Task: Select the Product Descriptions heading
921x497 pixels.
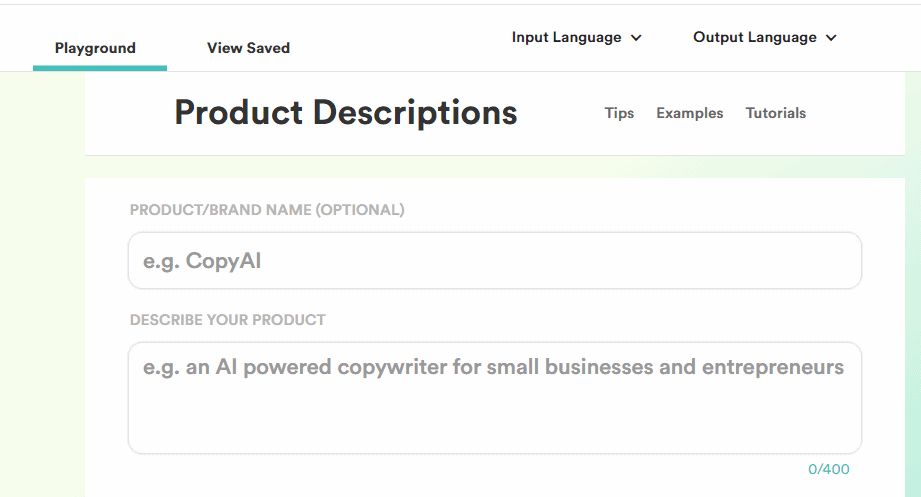Action: tap(345, 112)
